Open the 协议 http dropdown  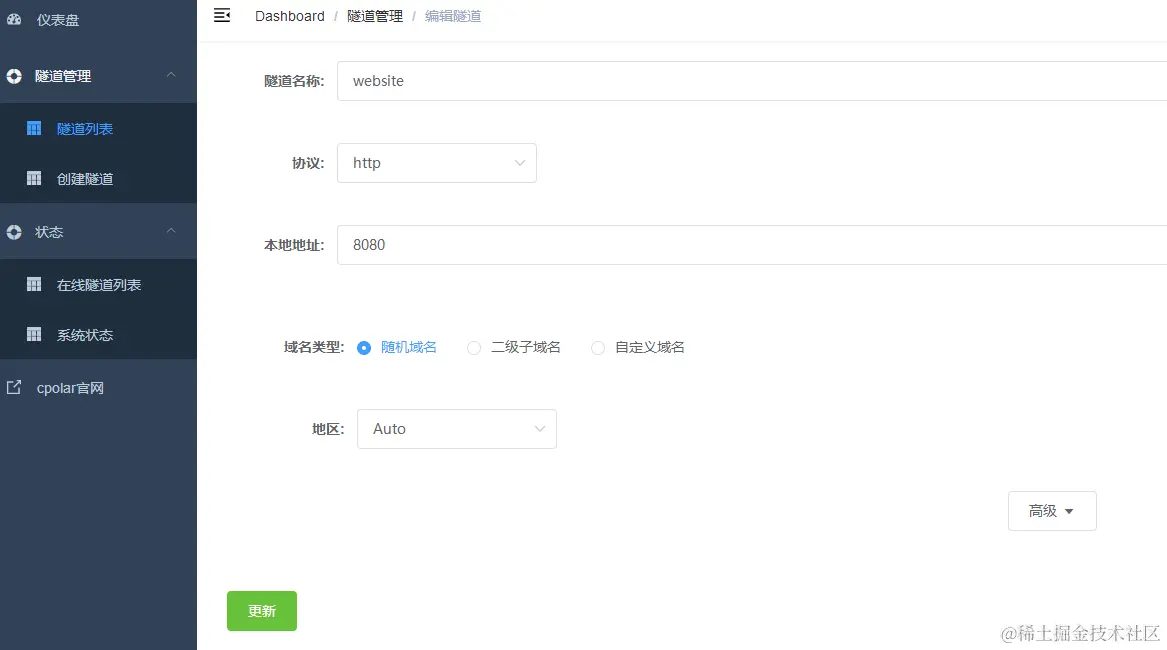[x=437, y=163]
